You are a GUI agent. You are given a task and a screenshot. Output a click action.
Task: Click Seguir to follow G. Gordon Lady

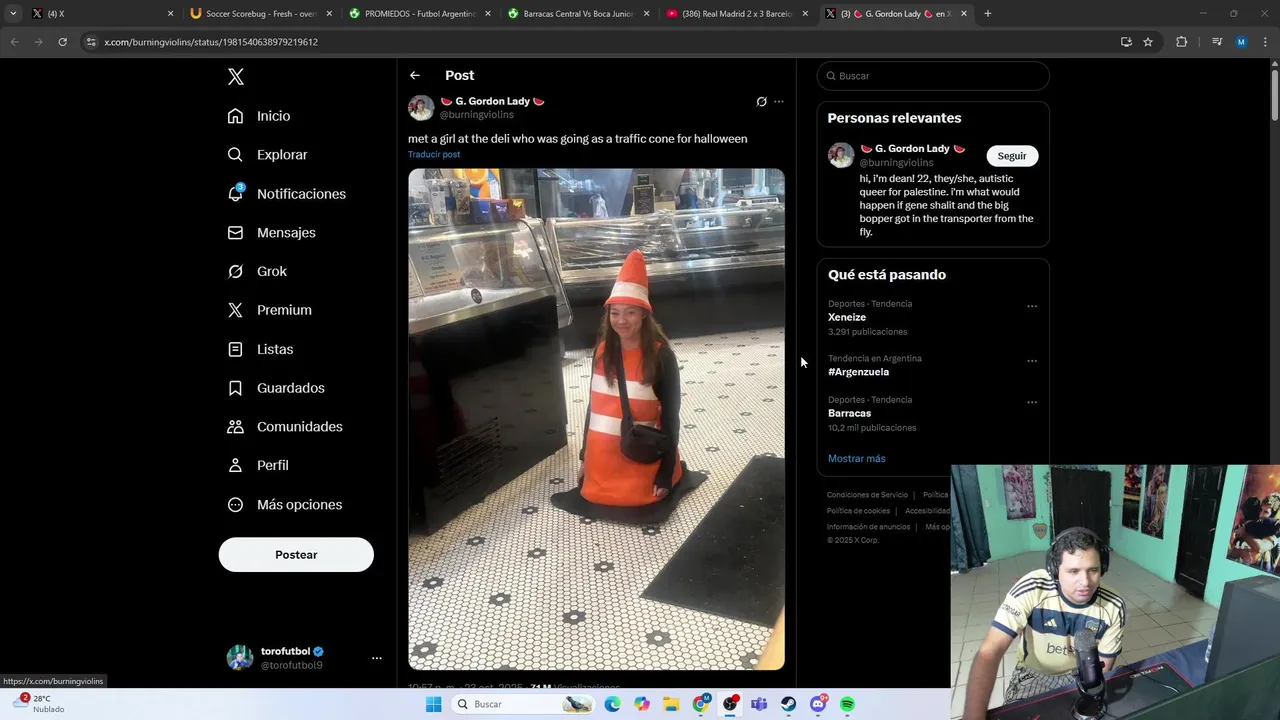(x=1012, y=156)
